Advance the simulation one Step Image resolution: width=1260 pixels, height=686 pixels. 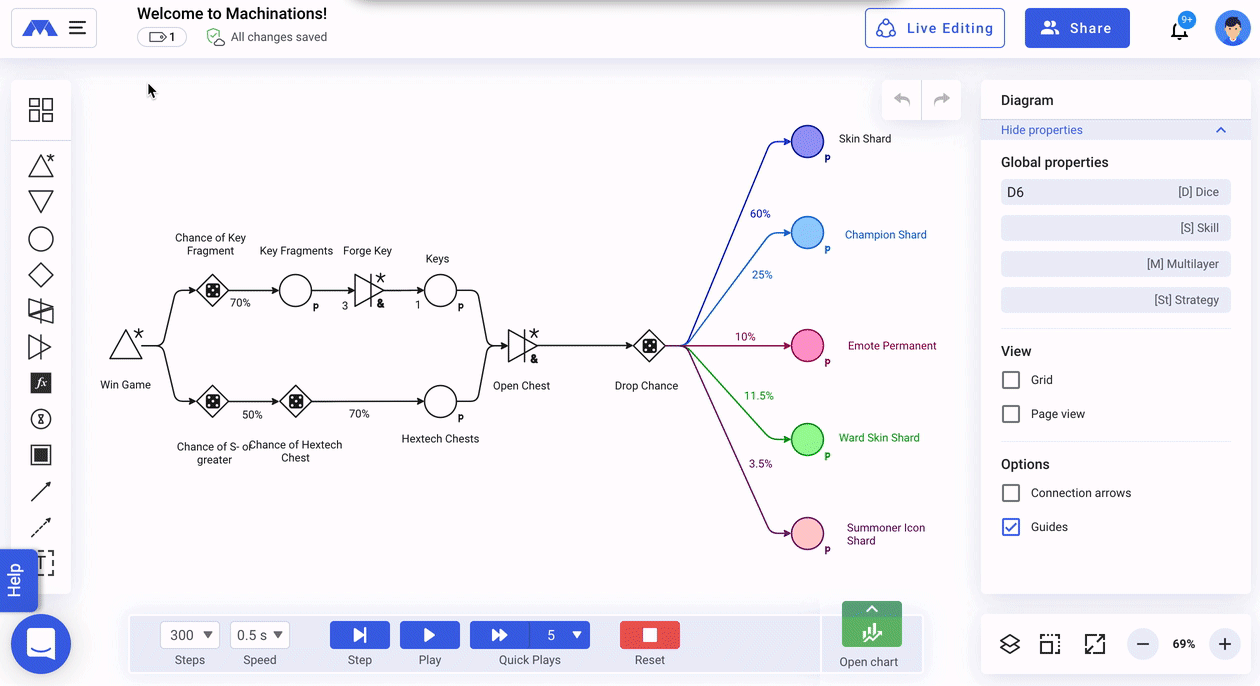coord(360,635)
